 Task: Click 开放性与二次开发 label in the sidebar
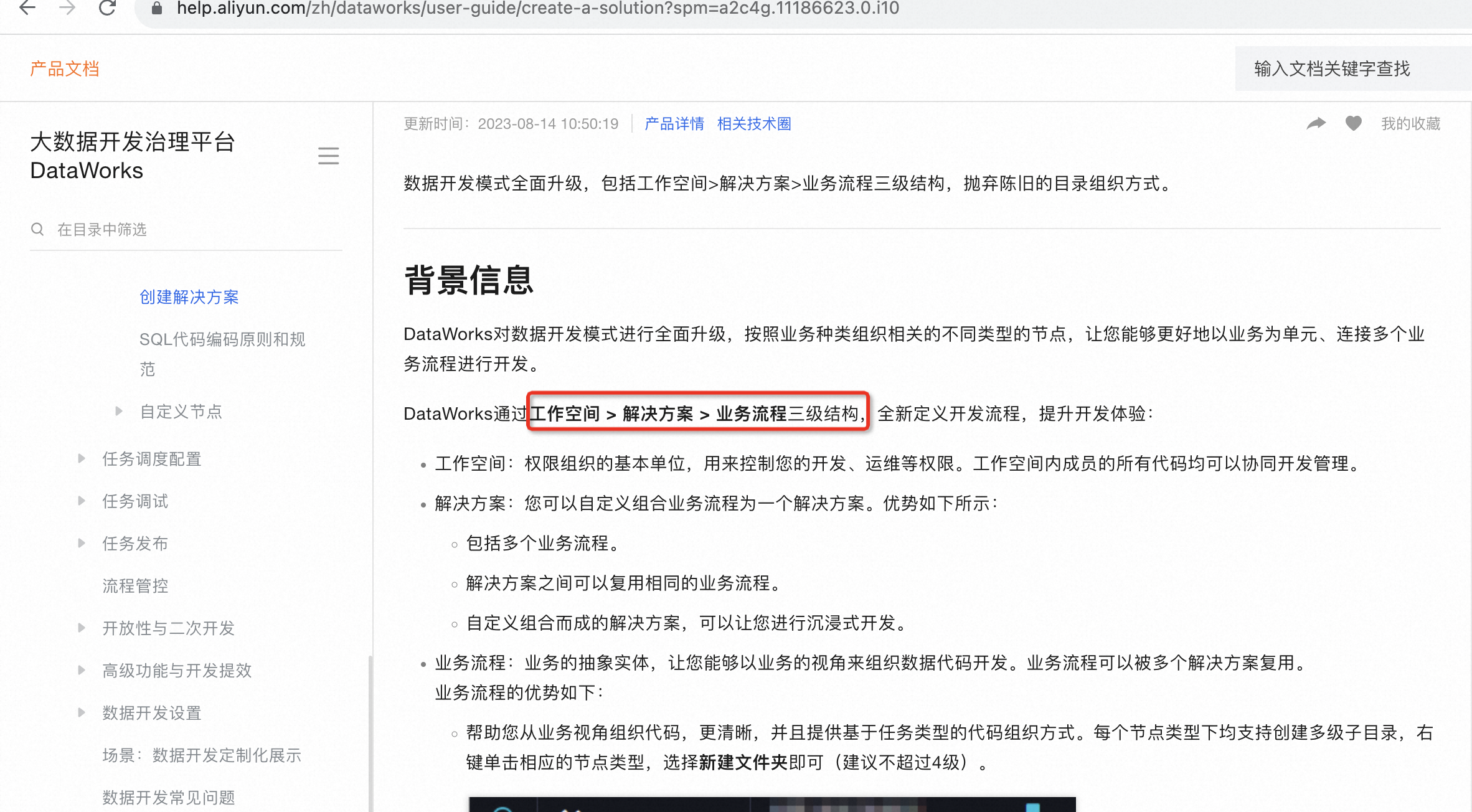click(169, 628)
